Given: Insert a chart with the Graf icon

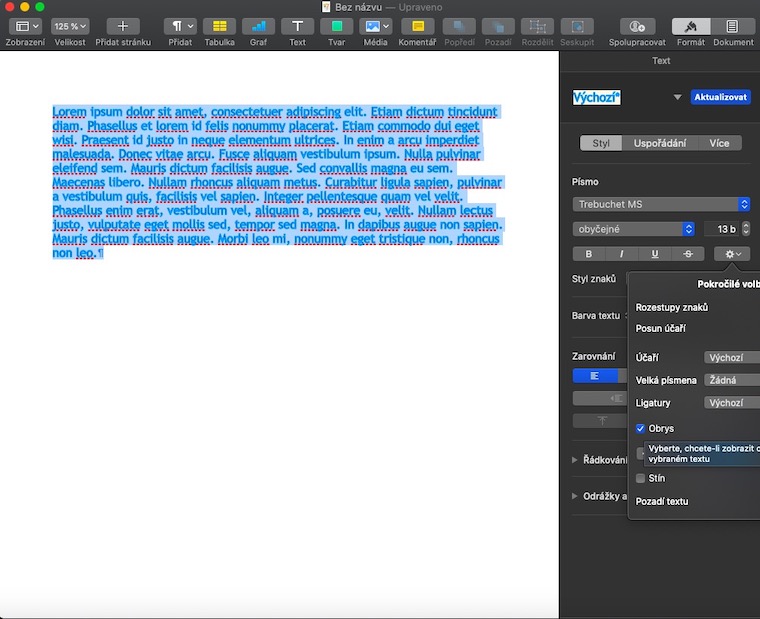Looking at the screenshot, I should tap(259, 26).
